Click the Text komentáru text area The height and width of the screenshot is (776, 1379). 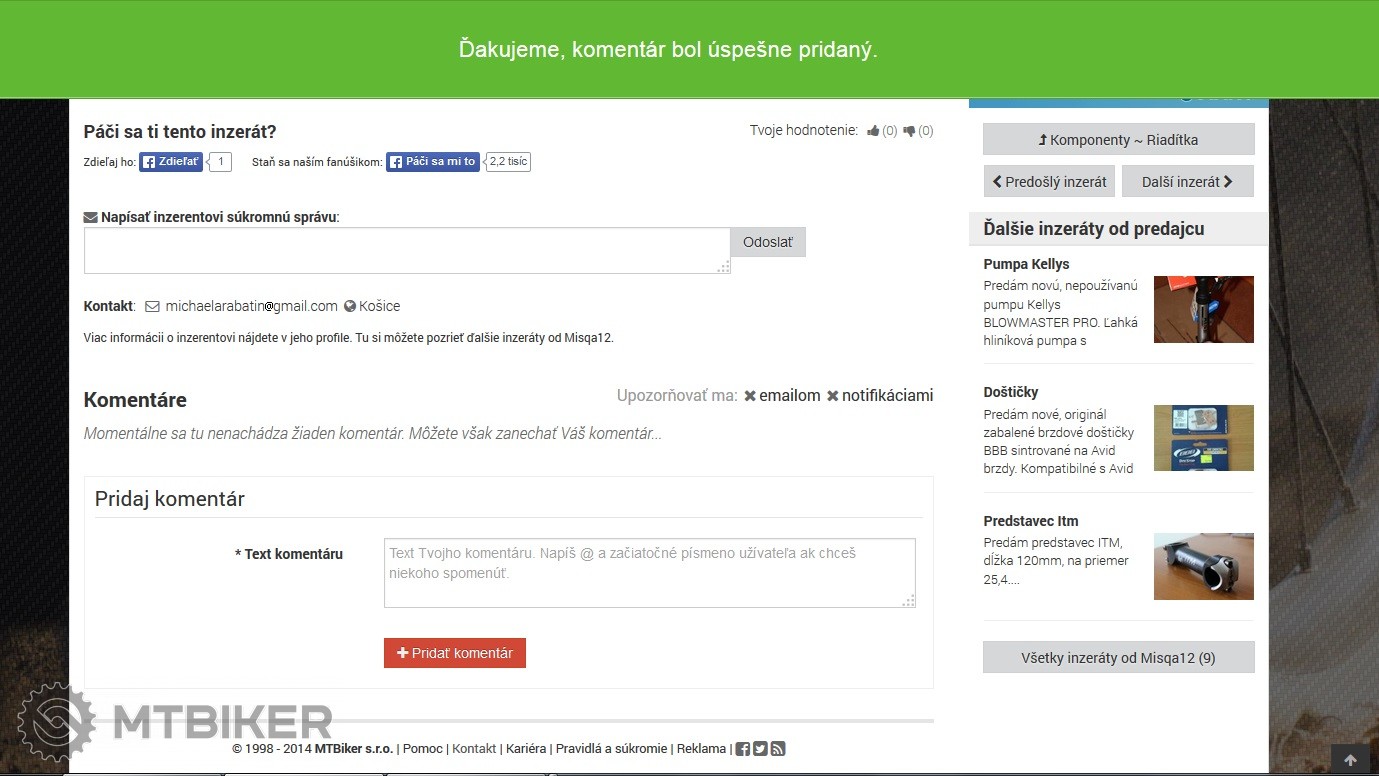pyautogui.click(x=649, y=573)
